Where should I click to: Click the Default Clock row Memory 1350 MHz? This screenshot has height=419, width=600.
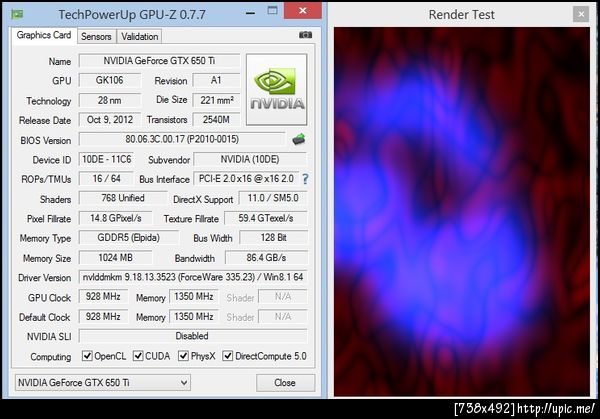click(x=194, y=316)
